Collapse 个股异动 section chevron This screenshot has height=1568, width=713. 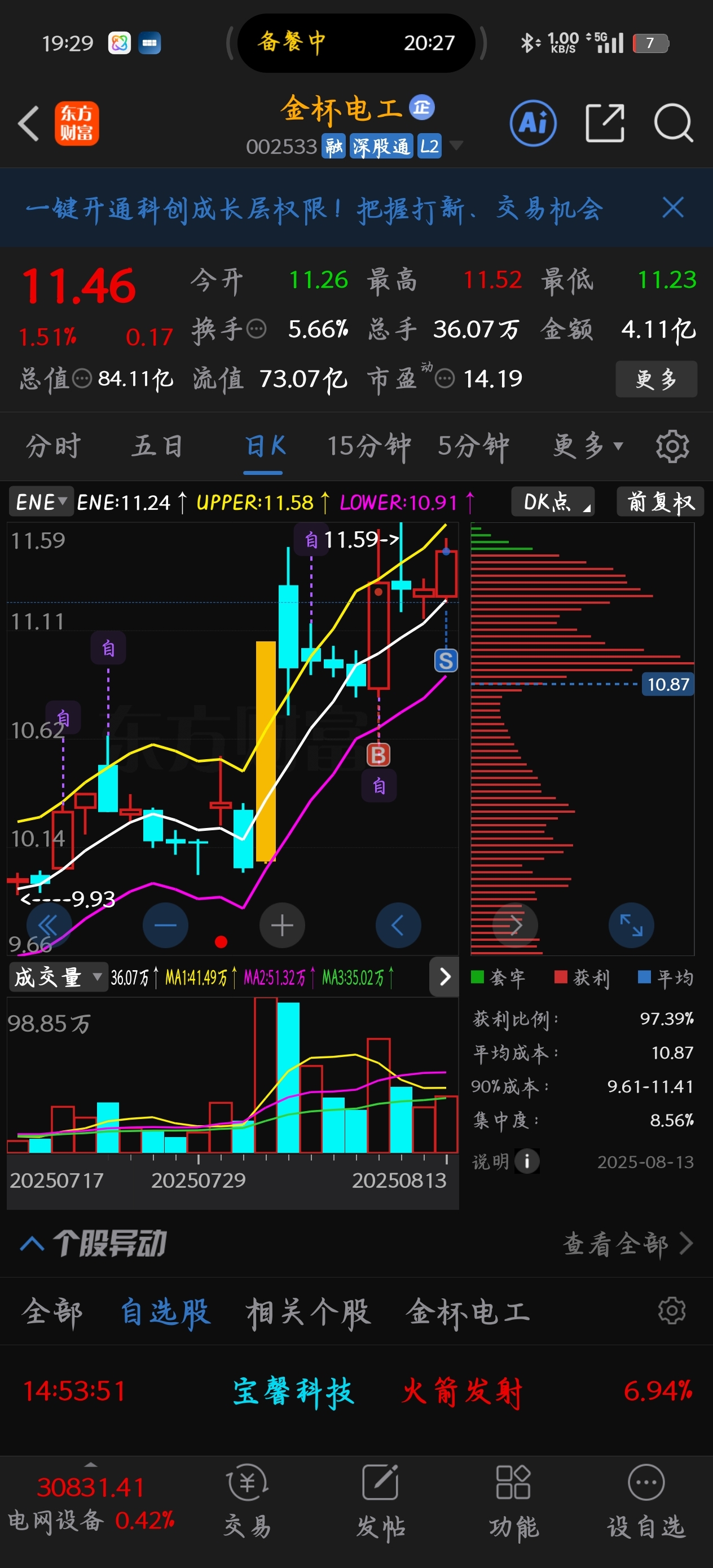[x=32, y=1244]
